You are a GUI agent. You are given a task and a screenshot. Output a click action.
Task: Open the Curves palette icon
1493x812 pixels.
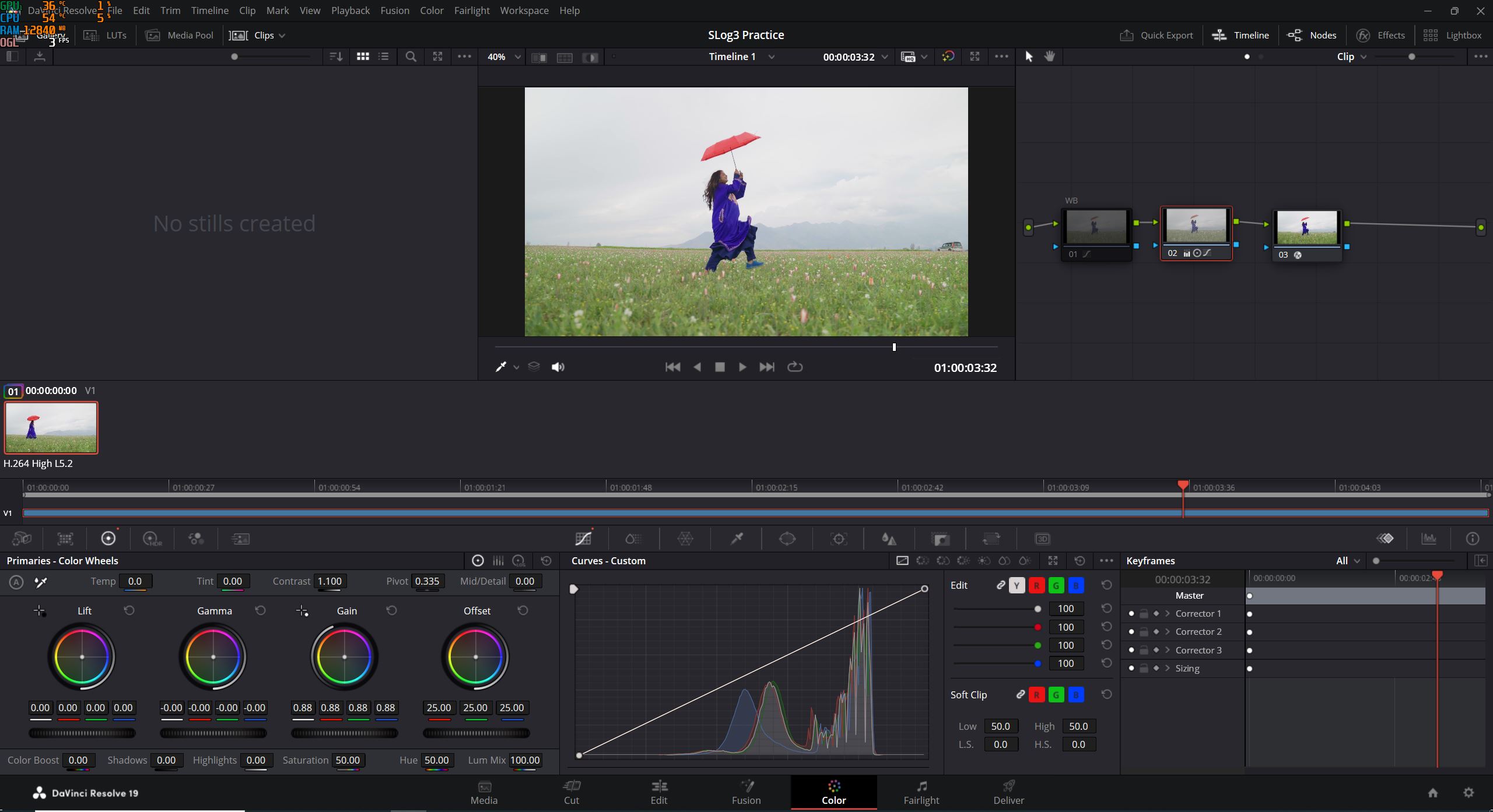(583, 539)
